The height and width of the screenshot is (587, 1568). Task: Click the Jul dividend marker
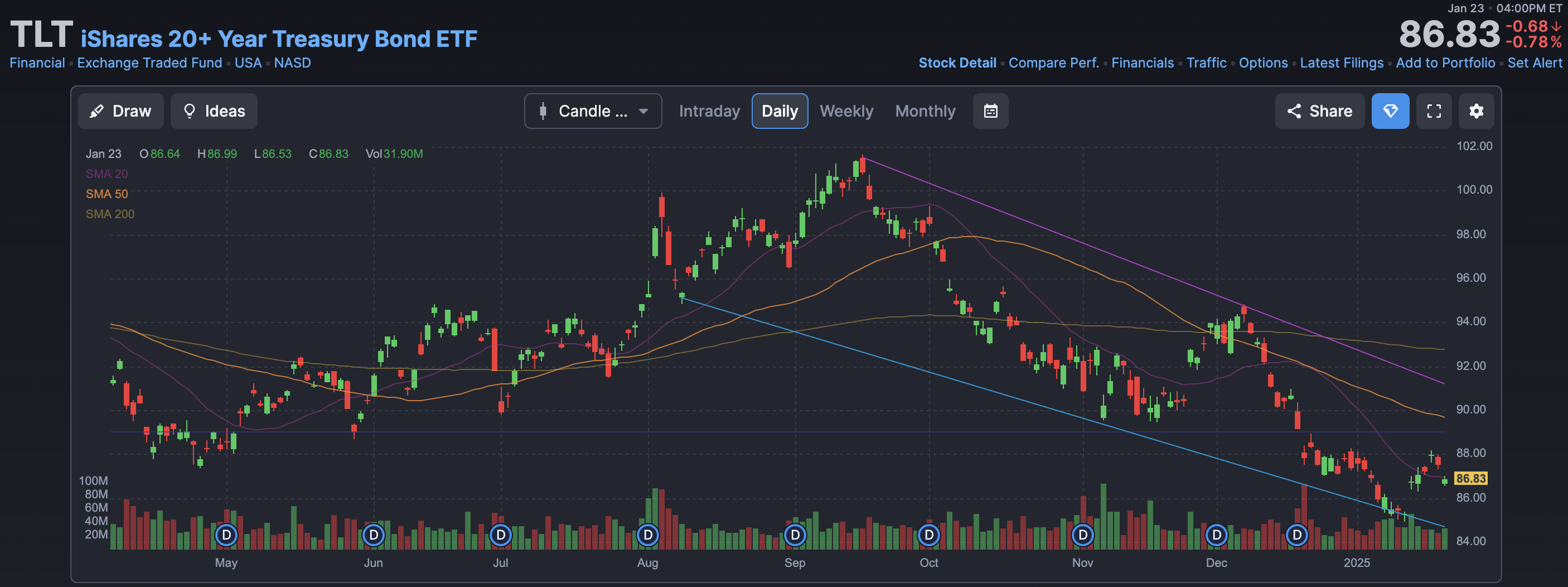point(500,535)
